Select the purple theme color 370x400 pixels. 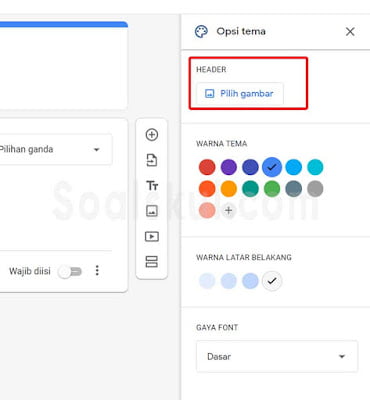229,167
